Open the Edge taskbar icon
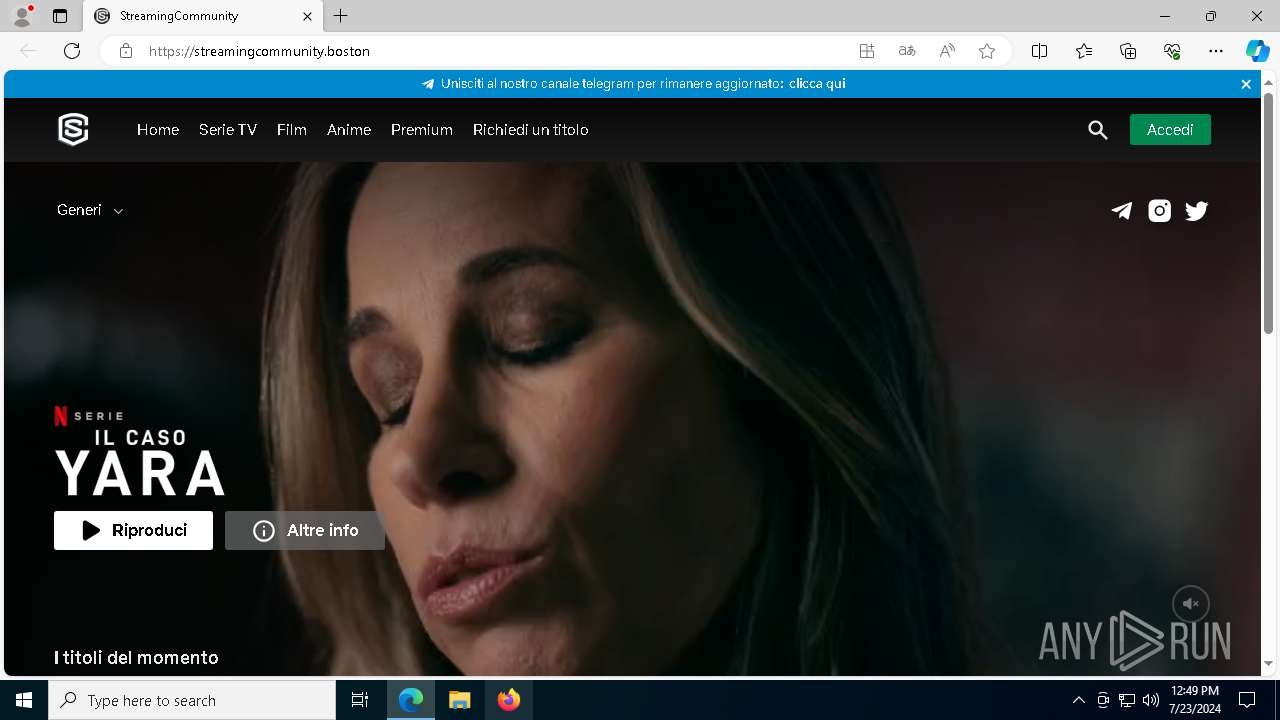The image size is (1280, 720). [411, 700]
